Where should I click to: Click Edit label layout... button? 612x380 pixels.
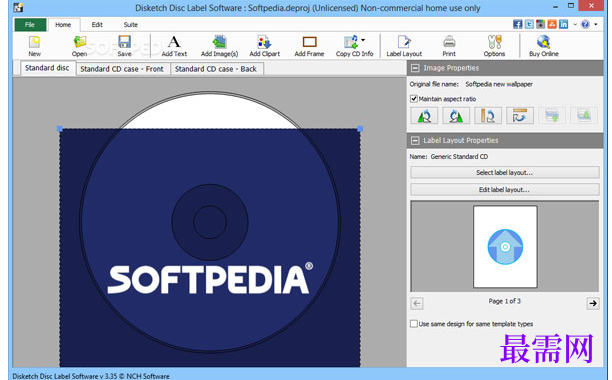[504, 190]
